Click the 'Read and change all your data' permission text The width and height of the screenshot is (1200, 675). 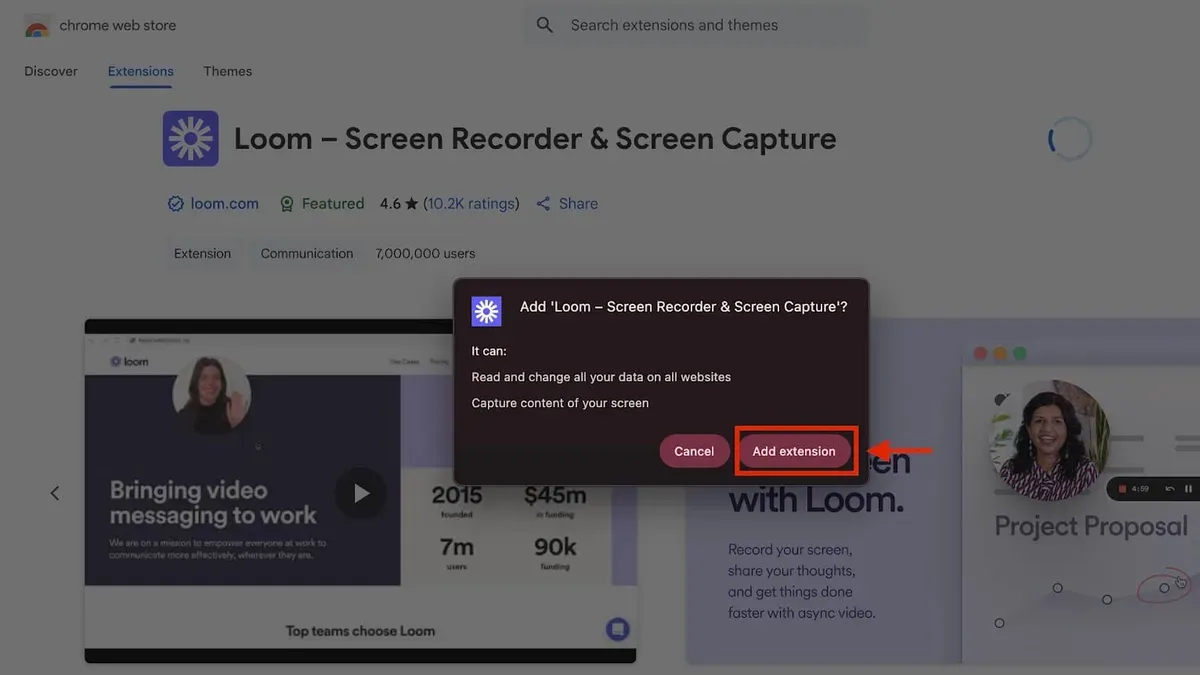coord(601,377)
